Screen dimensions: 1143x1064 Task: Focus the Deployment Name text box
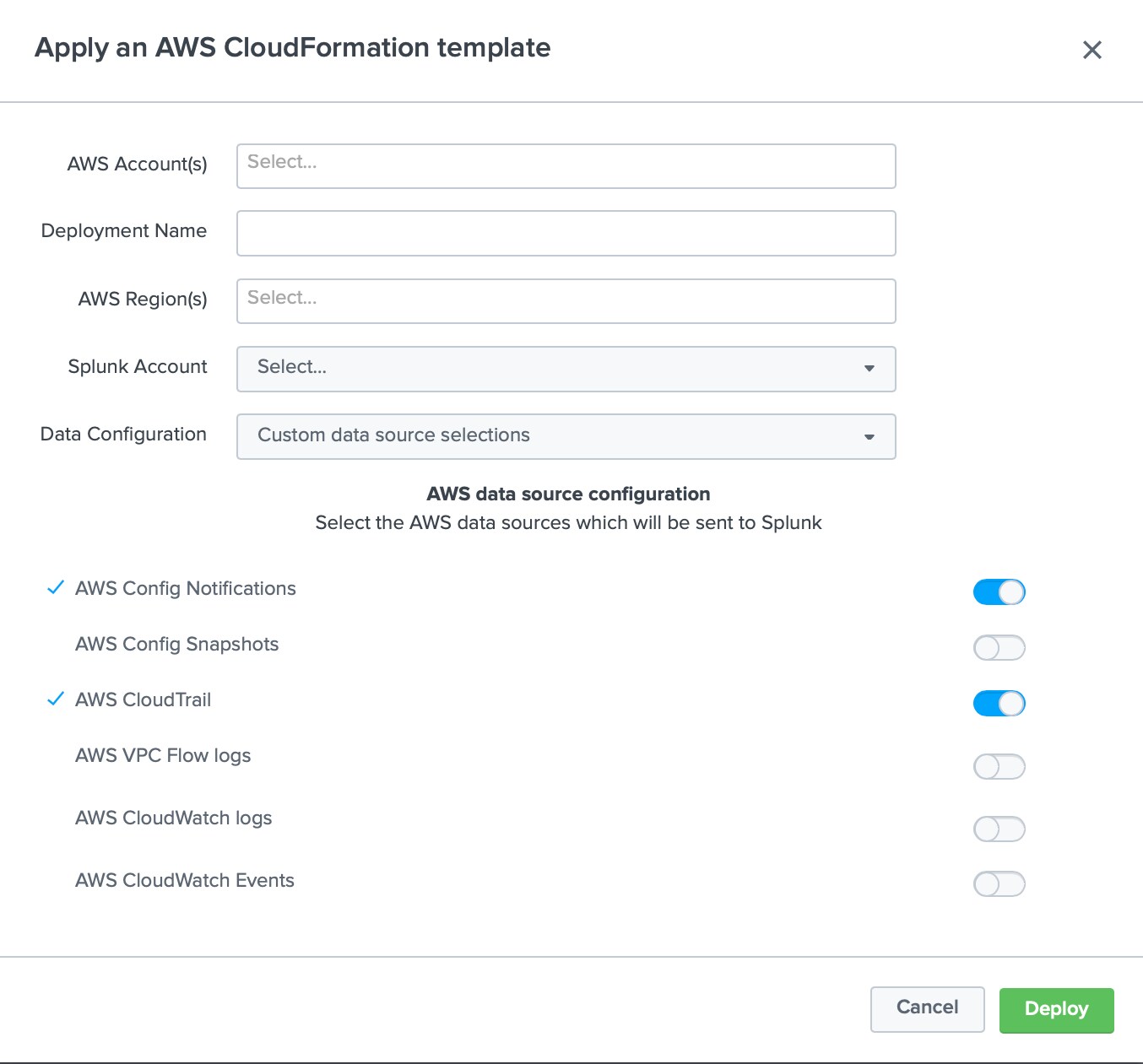pyautogui.click(x=566, y=233)
